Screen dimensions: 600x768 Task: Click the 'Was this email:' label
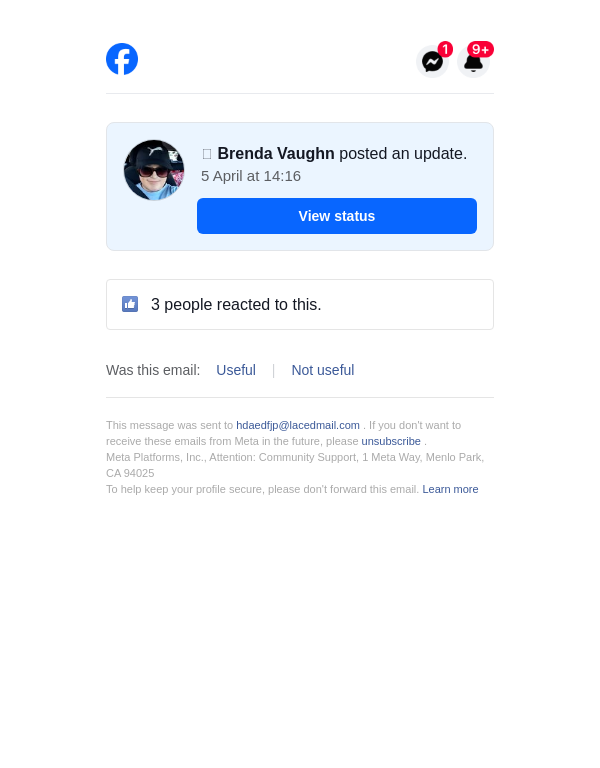pos(153,370)
